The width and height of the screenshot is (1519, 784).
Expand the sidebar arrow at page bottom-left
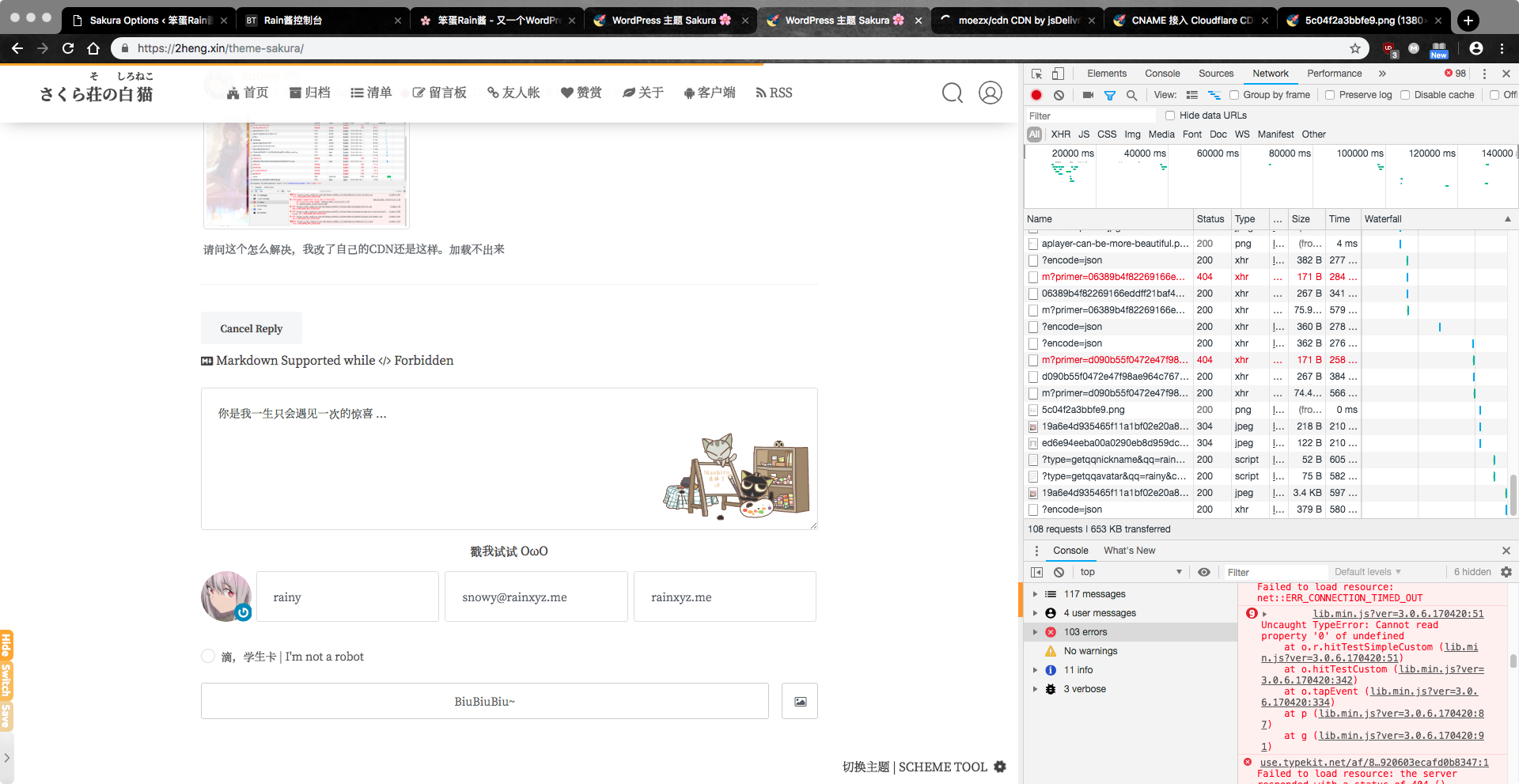click(6, 758)
